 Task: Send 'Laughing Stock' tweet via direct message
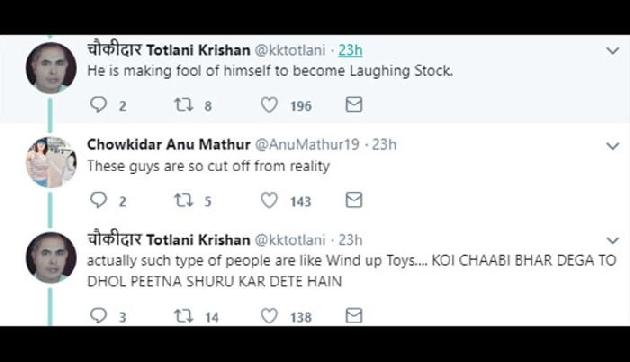pos(354,104)
